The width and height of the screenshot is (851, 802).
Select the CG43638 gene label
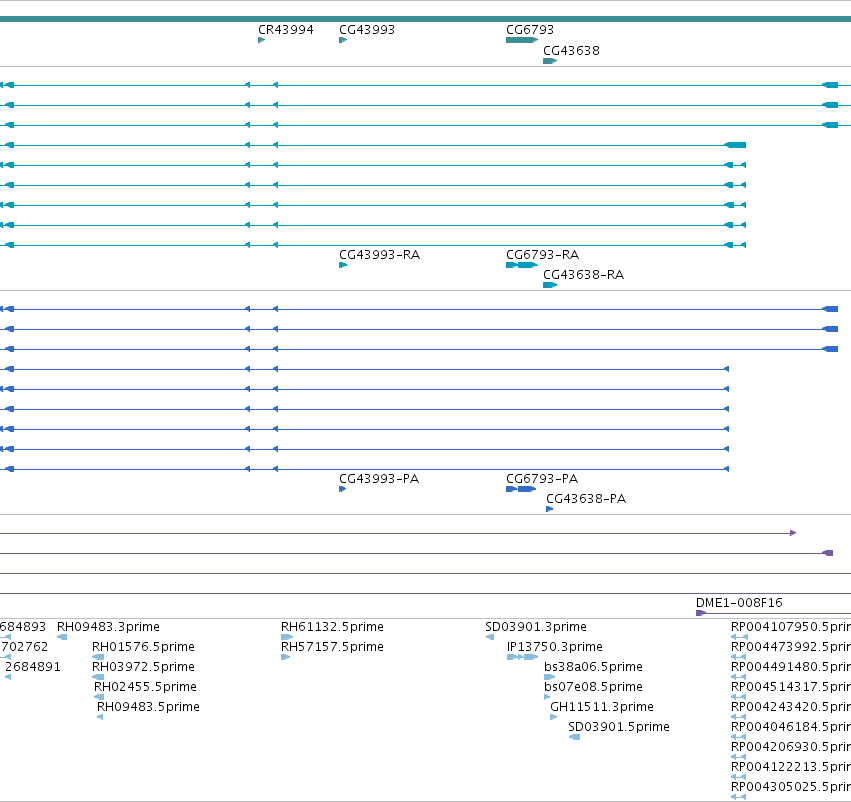tap(571, 50)
